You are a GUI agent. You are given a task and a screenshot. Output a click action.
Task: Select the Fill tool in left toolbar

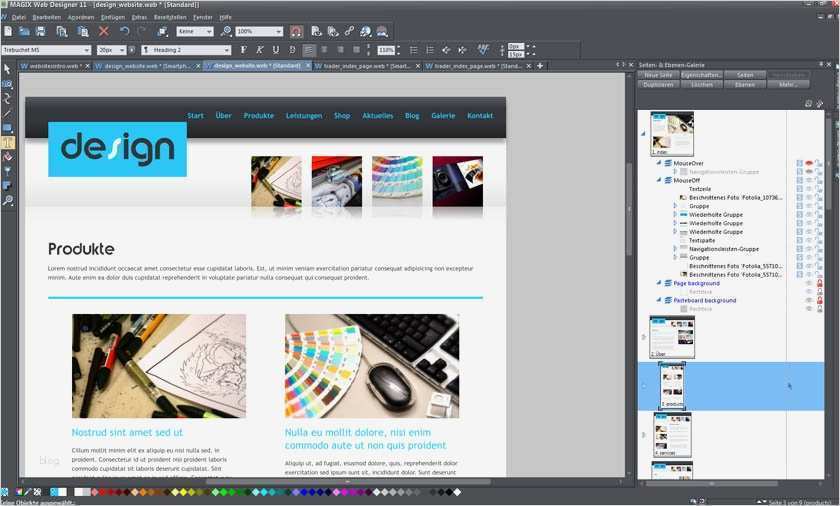8,157
